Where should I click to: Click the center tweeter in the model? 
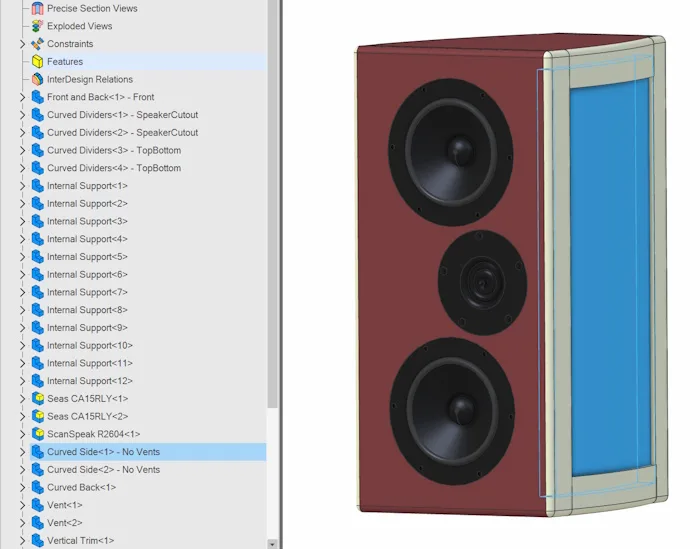click(482, 283)
